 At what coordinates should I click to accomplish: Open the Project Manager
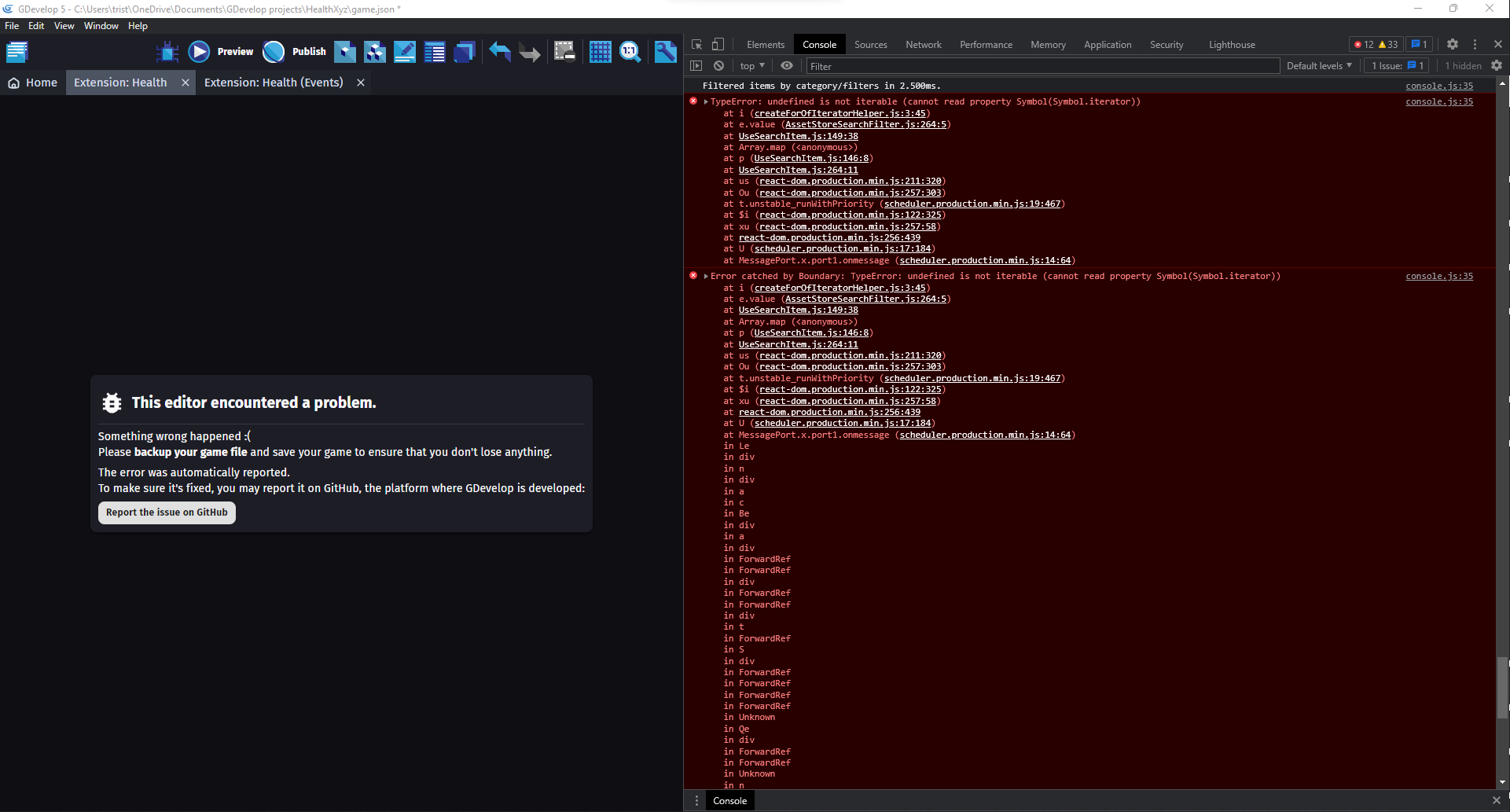click(x=17, y=52)
